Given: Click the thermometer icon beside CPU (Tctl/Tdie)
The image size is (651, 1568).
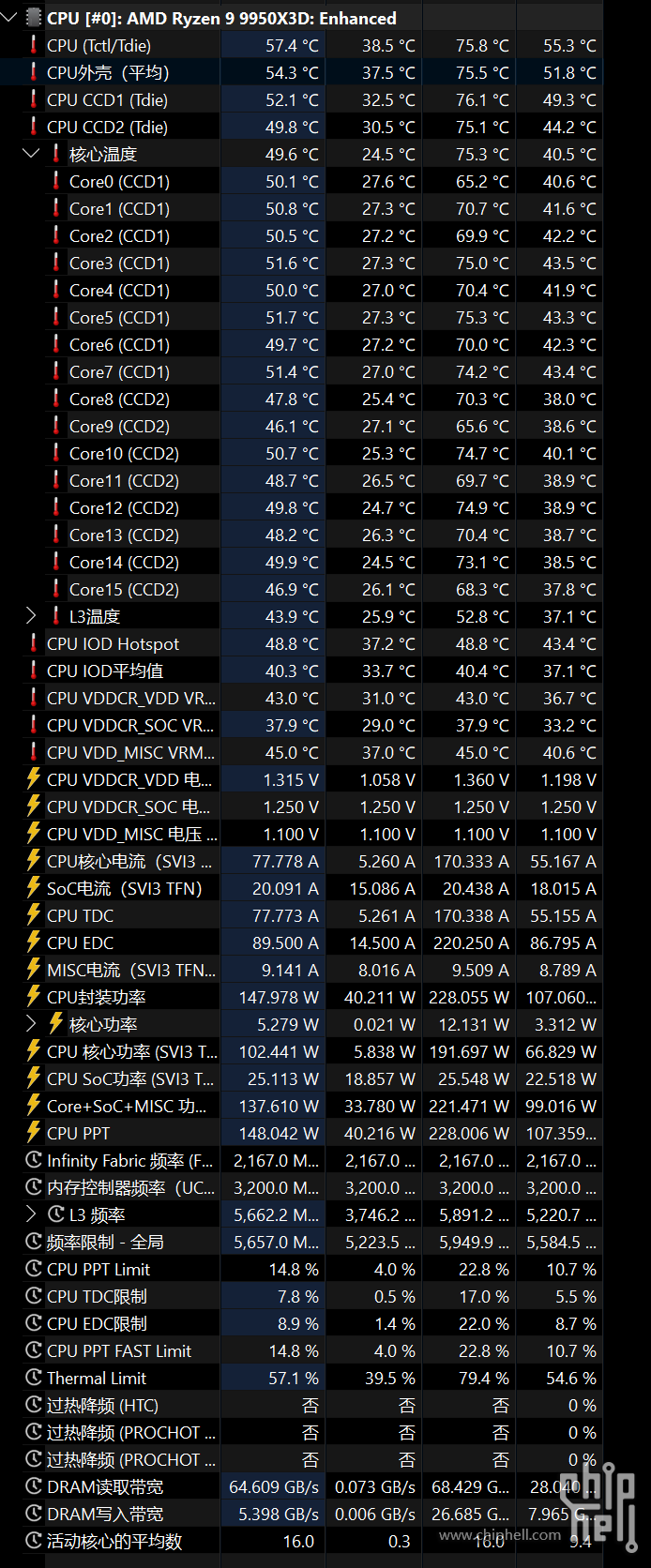Looking at the screenshot, I should pos(34,45).
